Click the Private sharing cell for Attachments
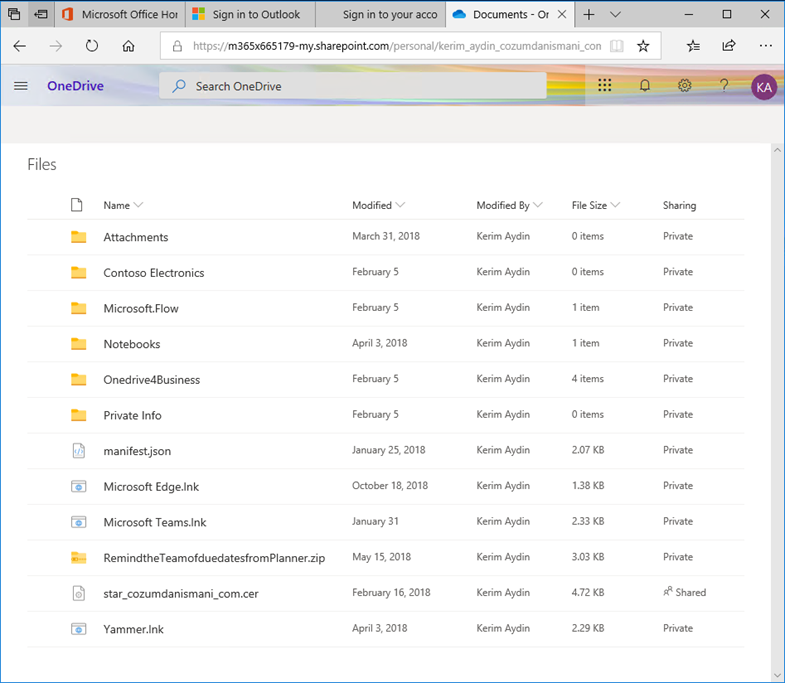The width and height of the screenshot is (785, 683). (678, 236)
